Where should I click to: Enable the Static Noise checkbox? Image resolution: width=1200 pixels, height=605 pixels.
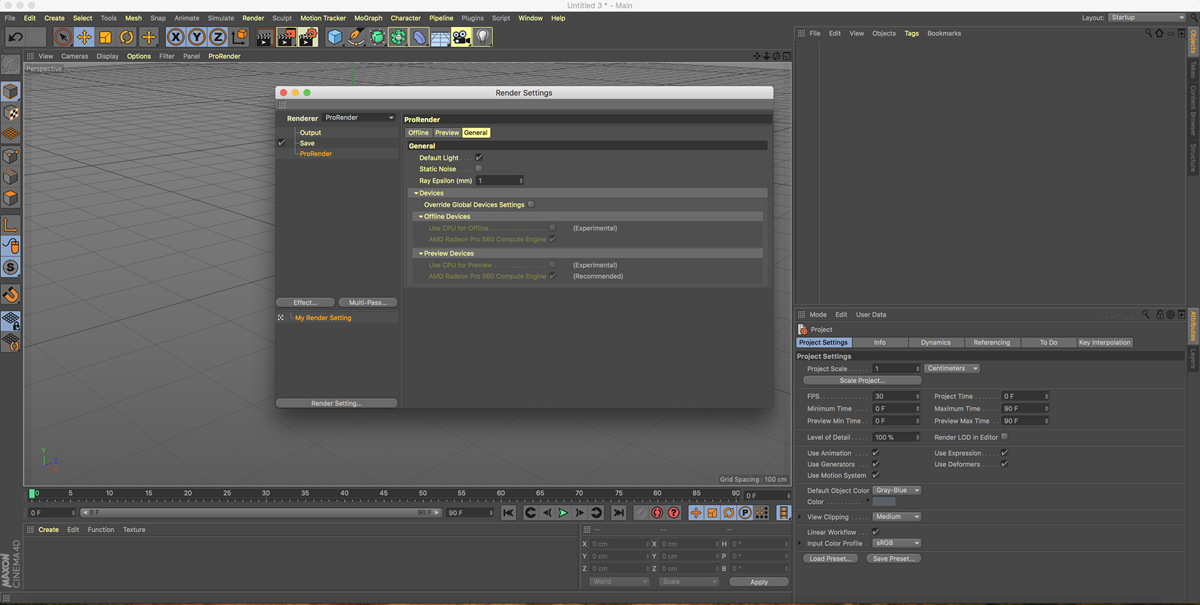tap(479, 169)
